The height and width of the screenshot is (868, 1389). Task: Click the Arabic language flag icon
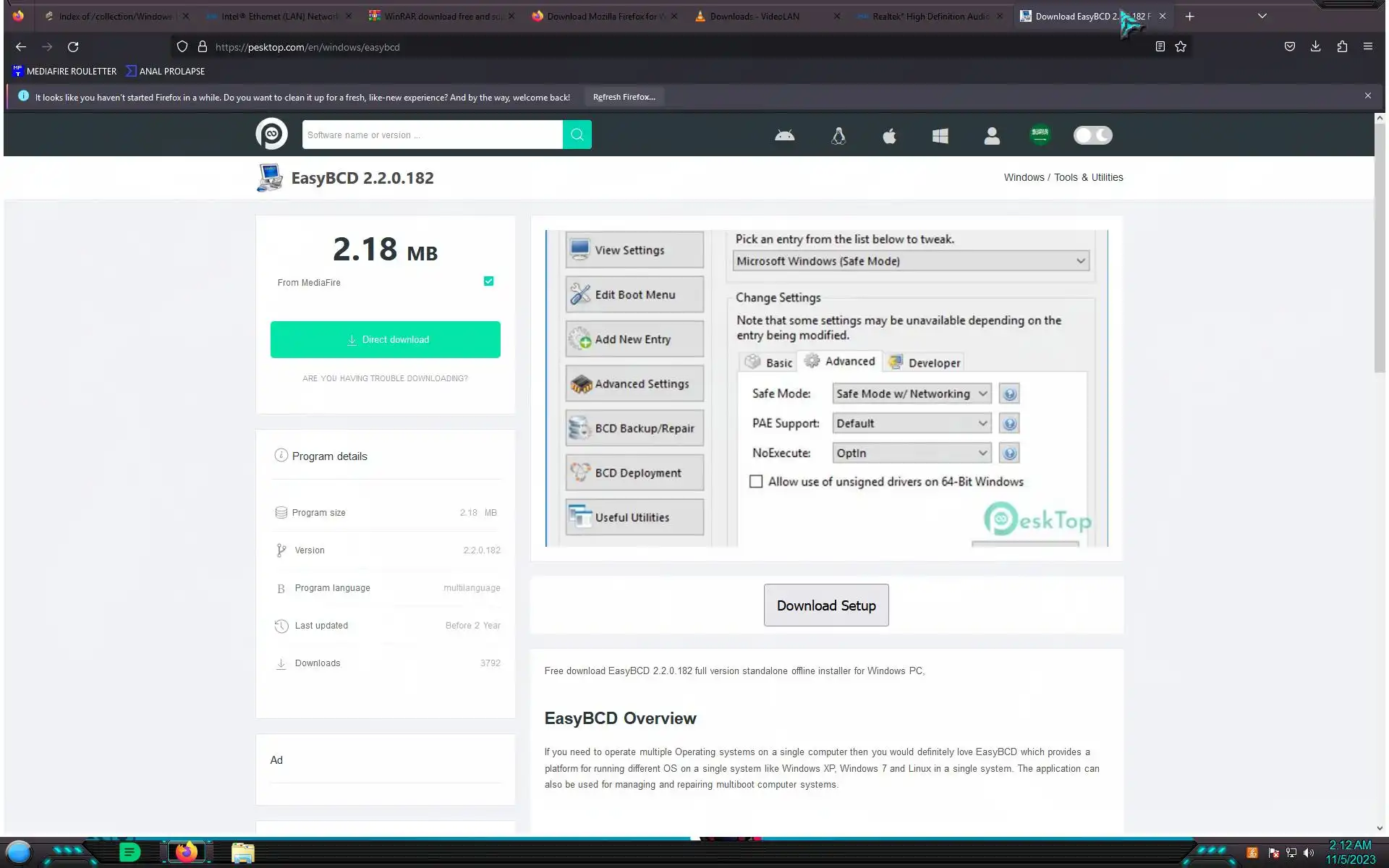pyautogui.click(x=1040, y=135)
